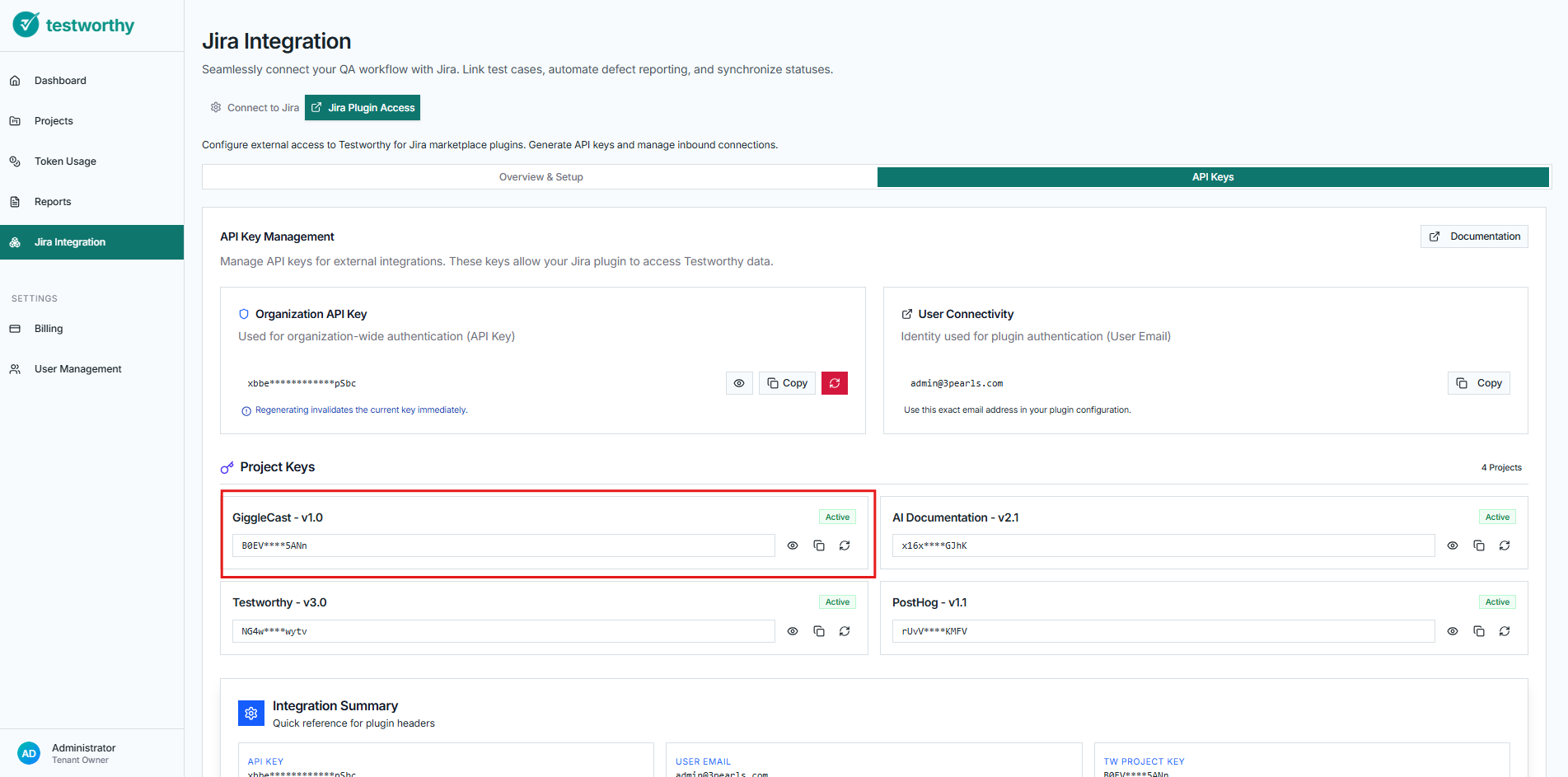Click the GiggleCast key field

coord(503,545)
